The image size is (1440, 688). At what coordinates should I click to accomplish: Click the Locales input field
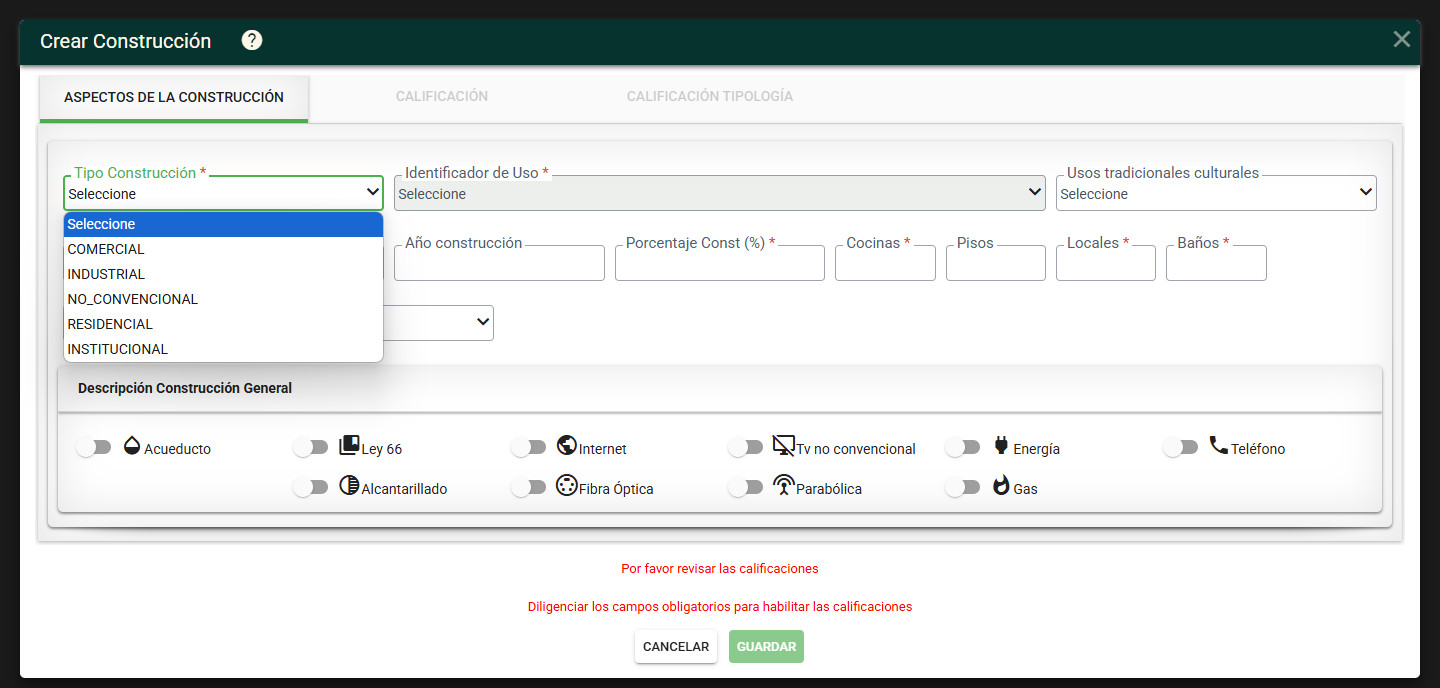tap(1106, 263)
